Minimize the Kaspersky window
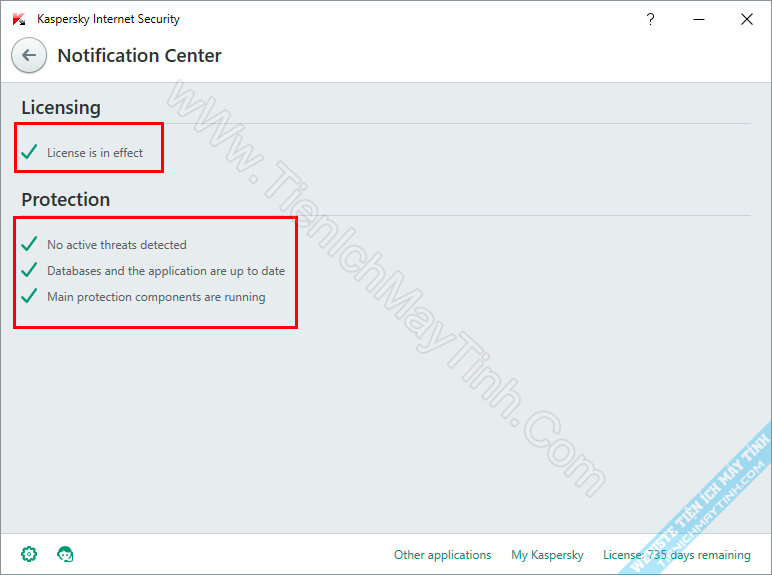Viewport: 772px width, 575px height. tap(699, 19)
